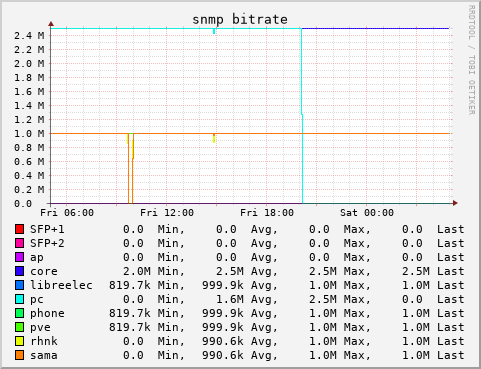Click the green phone legend swatch

click(19, 313)
